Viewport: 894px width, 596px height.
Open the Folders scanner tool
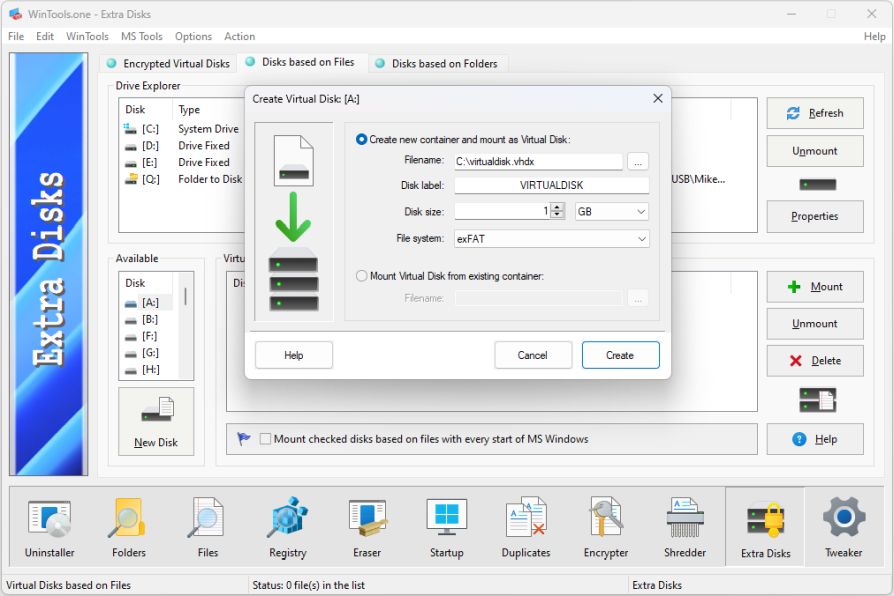click(129, 527)
